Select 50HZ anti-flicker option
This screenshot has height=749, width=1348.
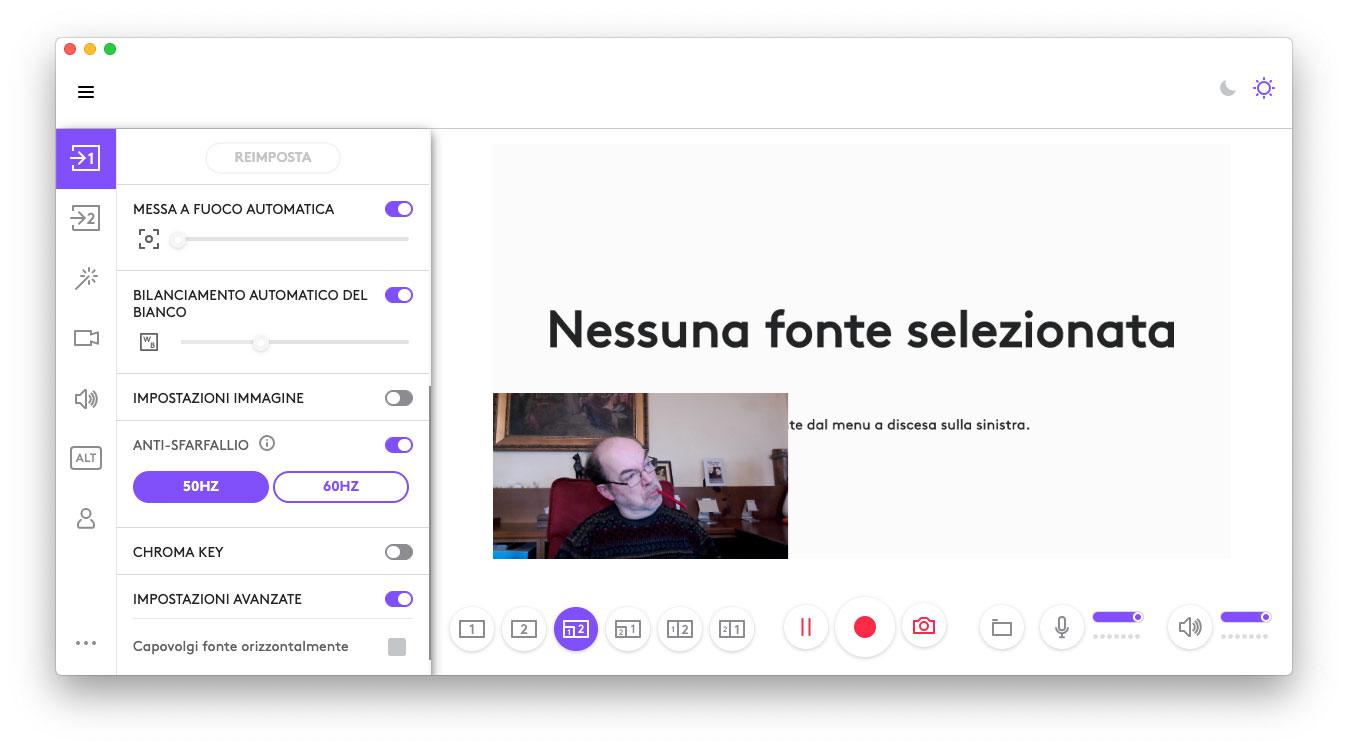pyautogui.click(x=201, y=487)
